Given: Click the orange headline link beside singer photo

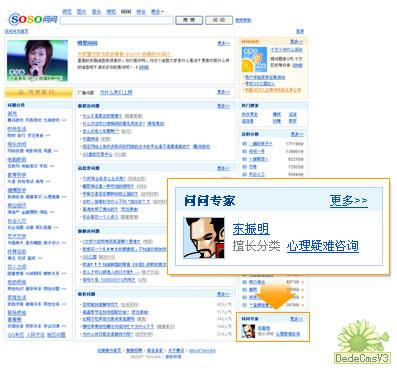Looking at the screenshot, I should pyautogui.click(x=124, y=54).
